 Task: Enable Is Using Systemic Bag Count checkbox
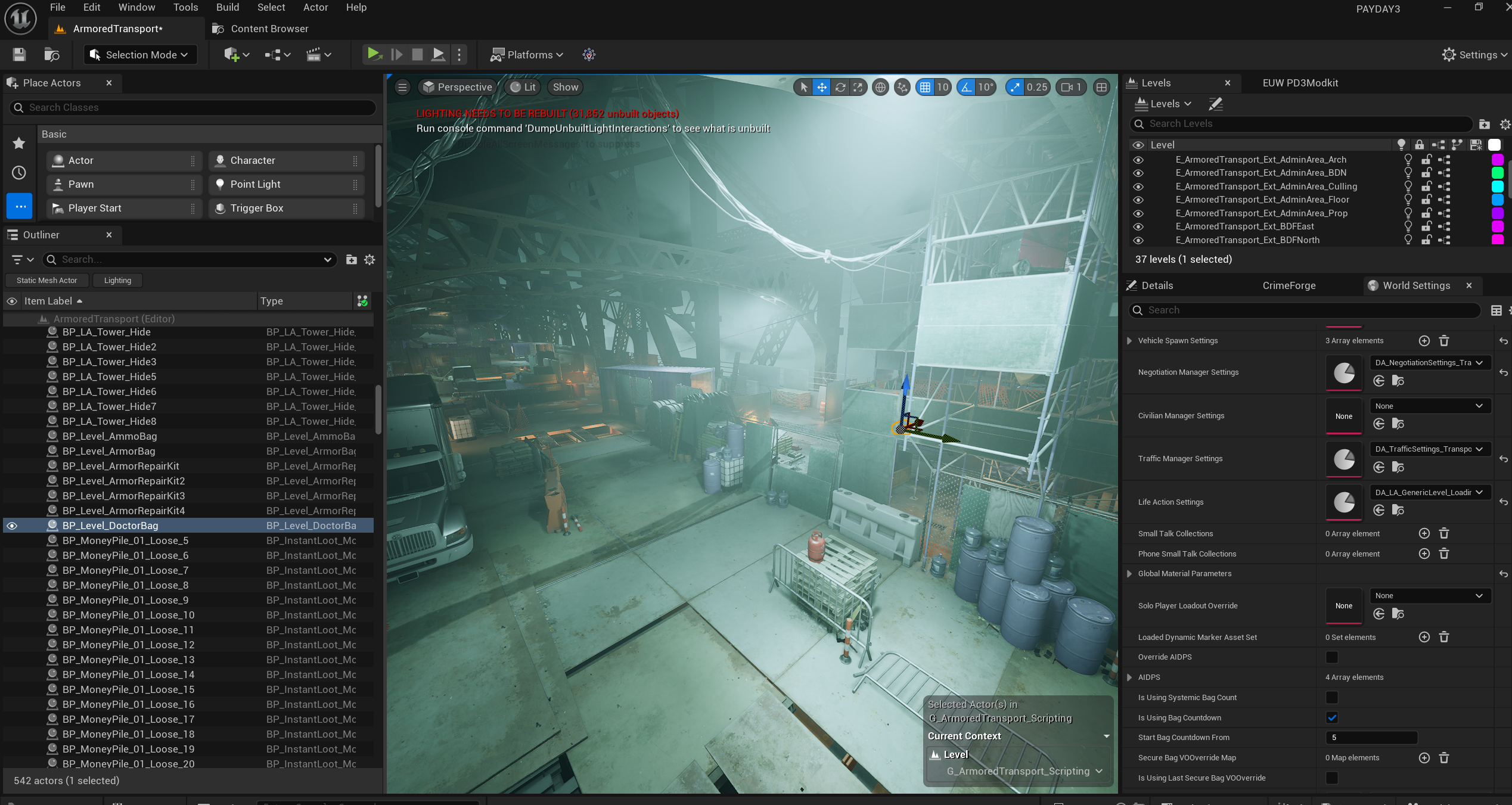1331,698
